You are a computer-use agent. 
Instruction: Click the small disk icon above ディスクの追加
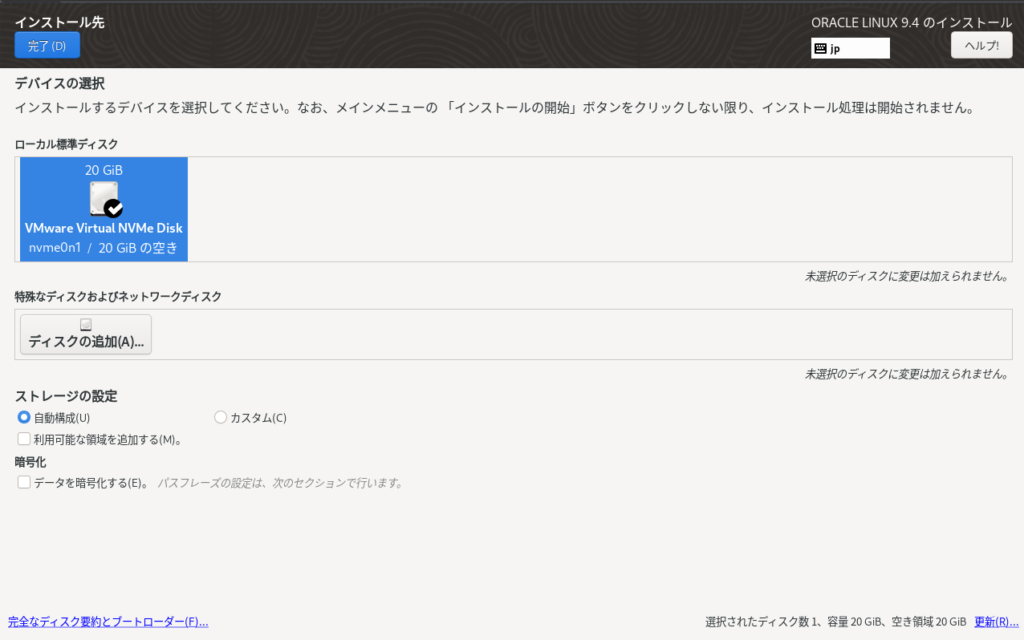[x=86, y=325]
